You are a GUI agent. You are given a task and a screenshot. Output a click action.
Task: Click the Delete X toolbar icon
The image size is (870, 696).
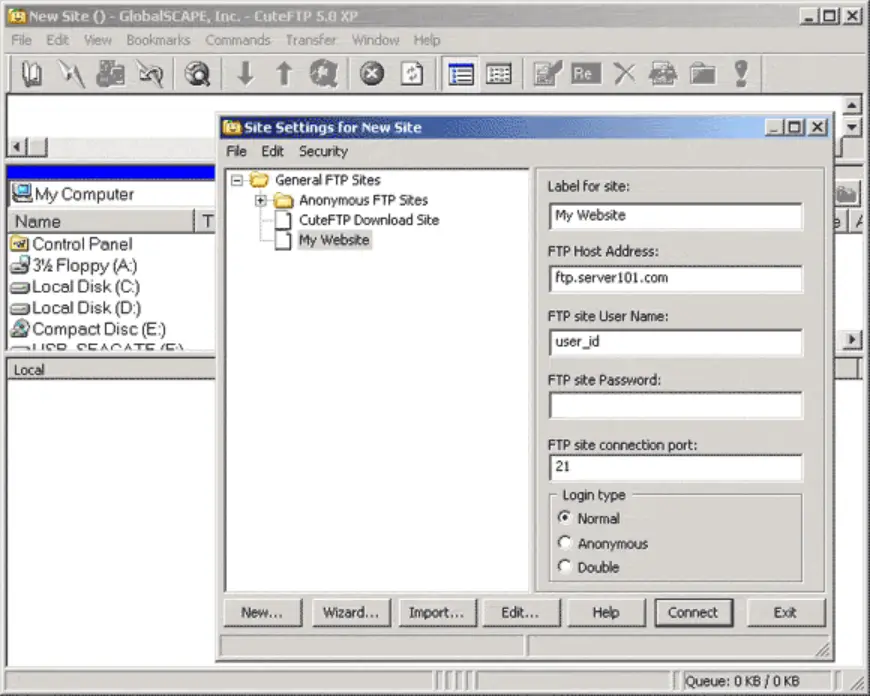pyautogui.click(x=624, y=74)
